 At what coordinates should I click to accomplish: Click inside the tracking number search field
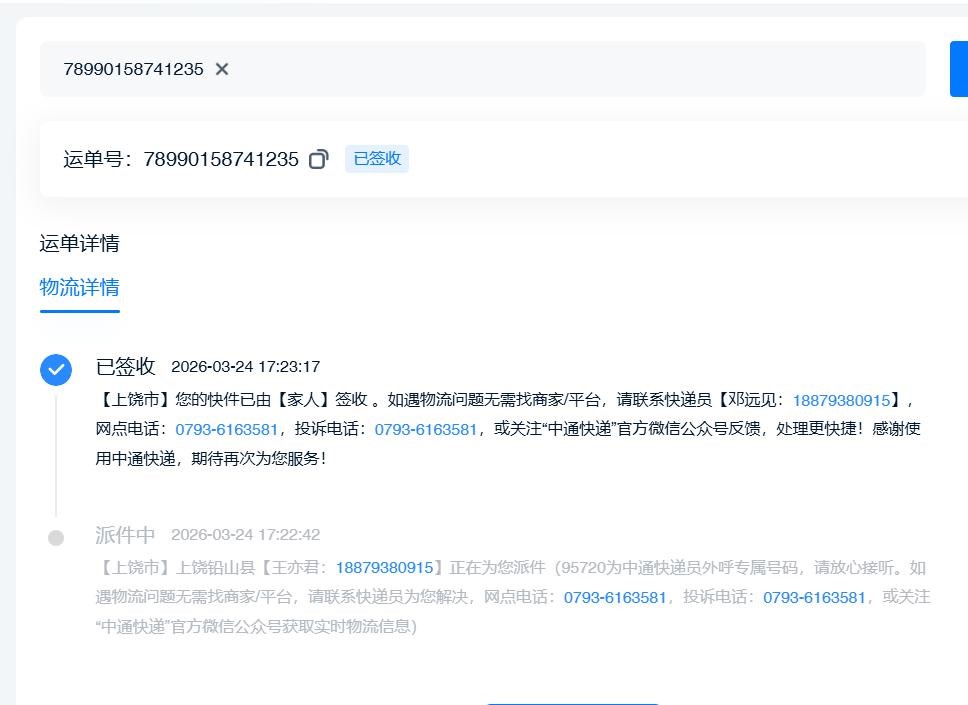tap(560, 69)
